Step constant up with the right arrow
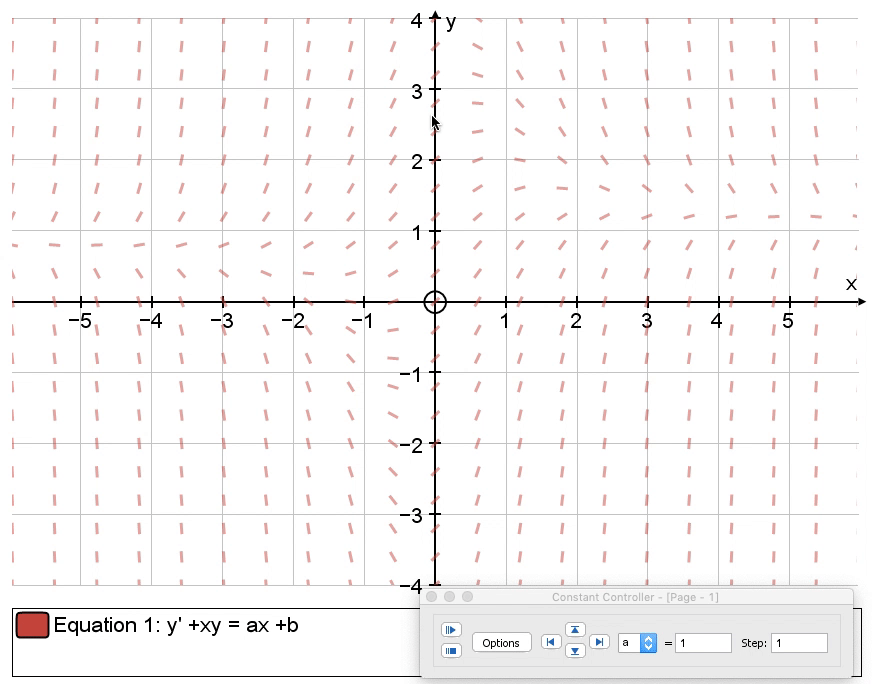The width and height of the screenshot is (872, 684). point(599,642)
